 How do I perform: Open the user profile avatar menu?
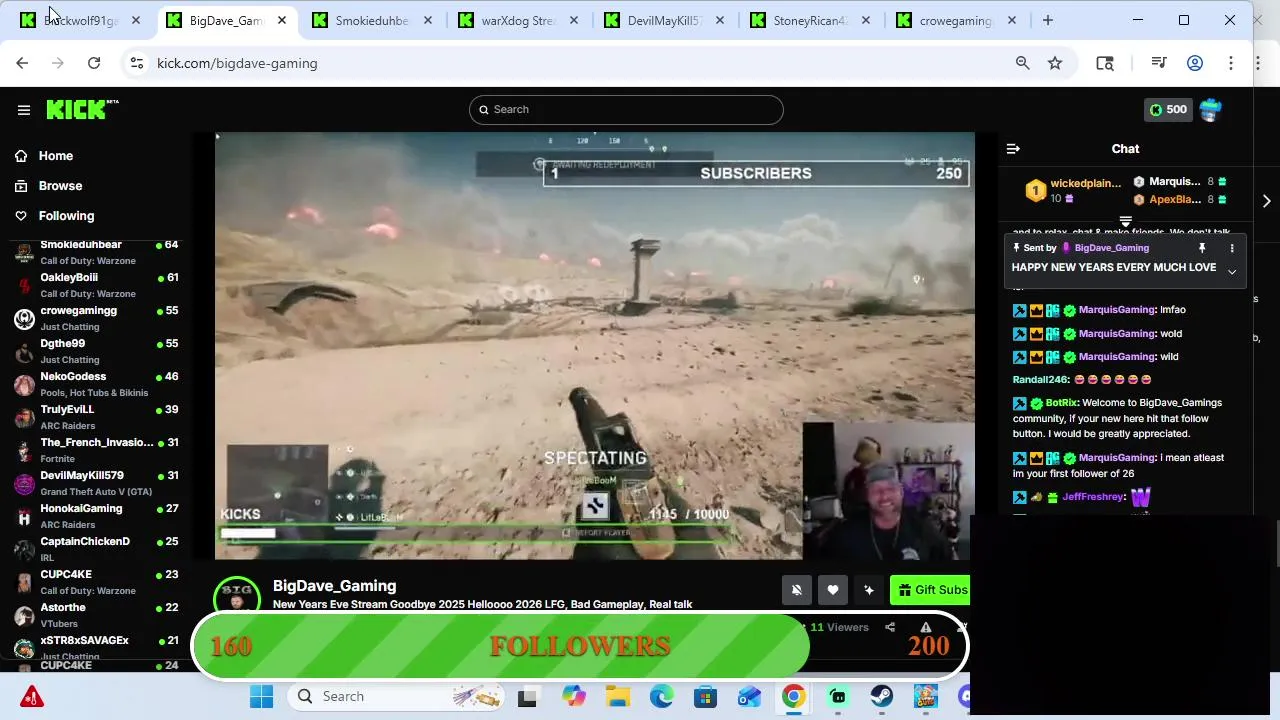(x=1210, y=110)
